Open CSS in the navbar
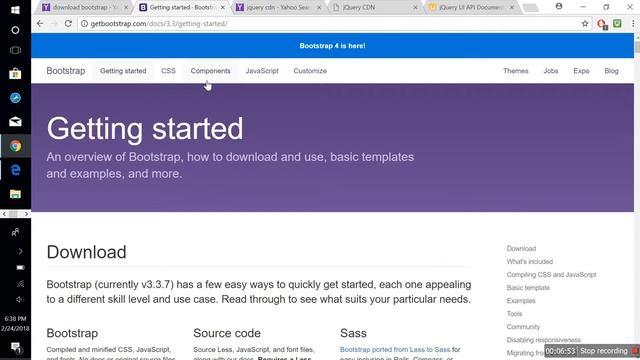Viewport: 640px width, 360px height. pos(168,71)
